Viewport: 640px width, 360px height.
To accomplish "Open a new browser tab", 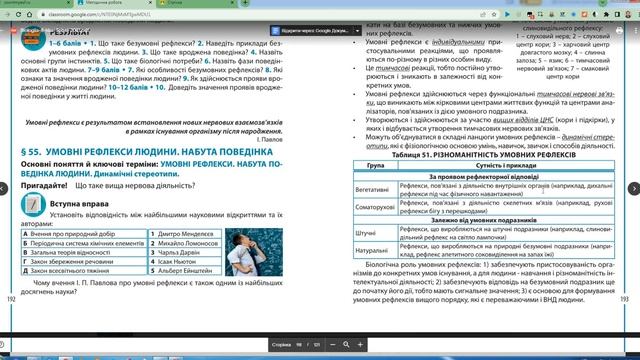I will pos(245,3).
